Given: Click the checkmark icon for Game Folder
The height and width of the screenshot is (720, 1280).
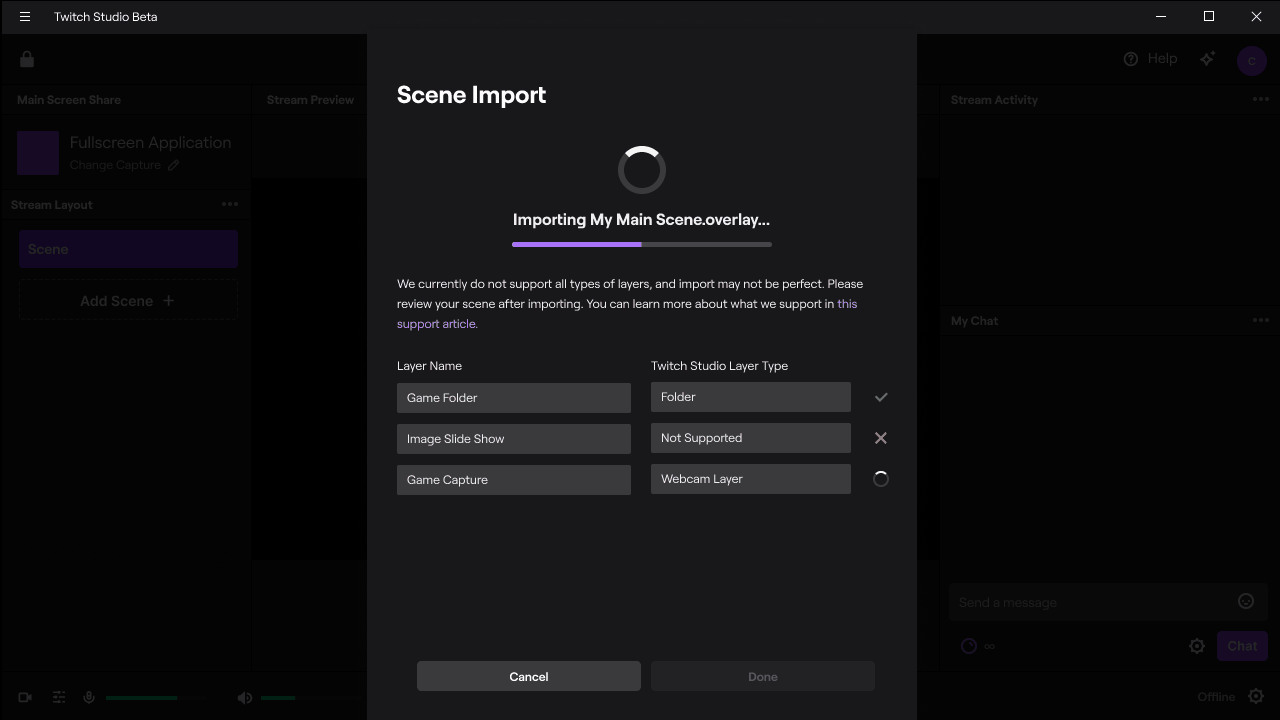Looking at the screenshot, I should 881,397.
